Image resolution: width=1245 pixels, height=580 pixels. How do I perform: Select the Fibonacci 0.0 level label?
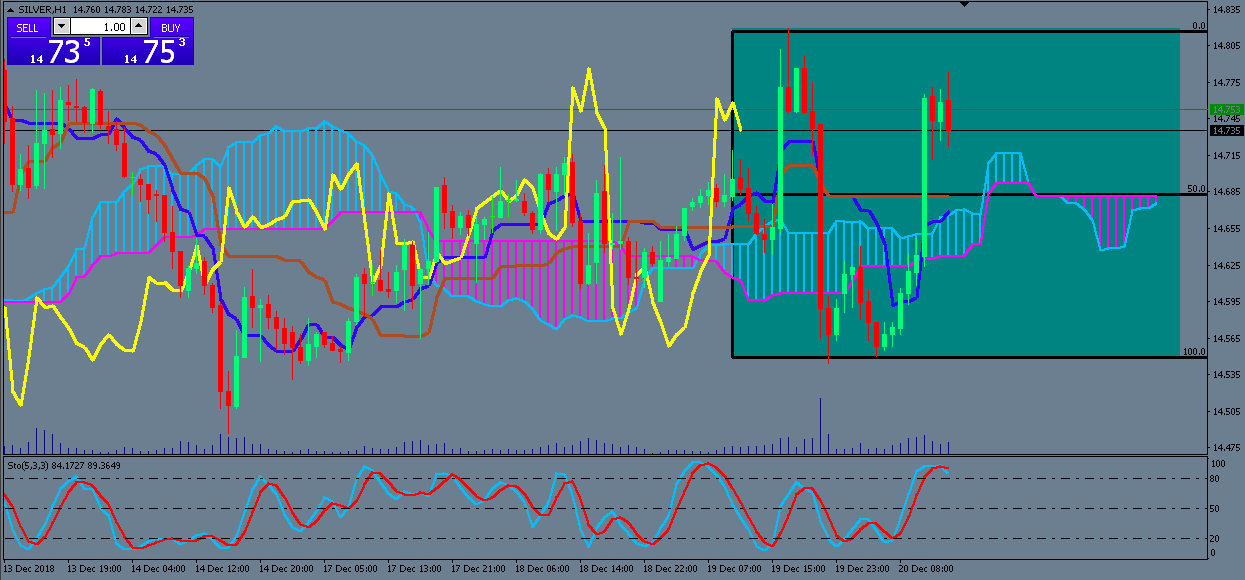tap(1197, 26)
